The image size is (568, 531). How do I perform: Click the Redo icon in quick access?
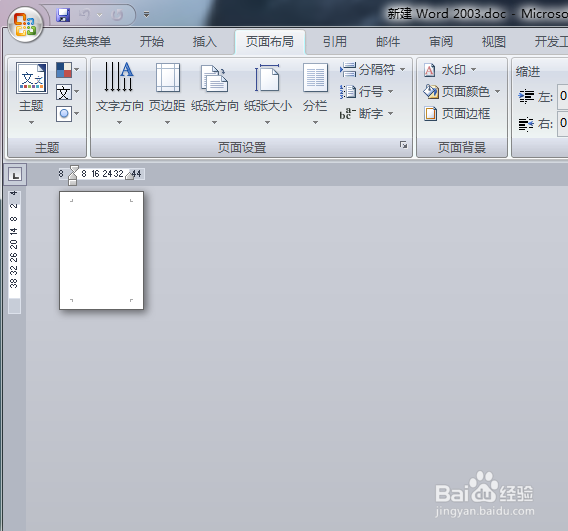click(x=117, y=15)
